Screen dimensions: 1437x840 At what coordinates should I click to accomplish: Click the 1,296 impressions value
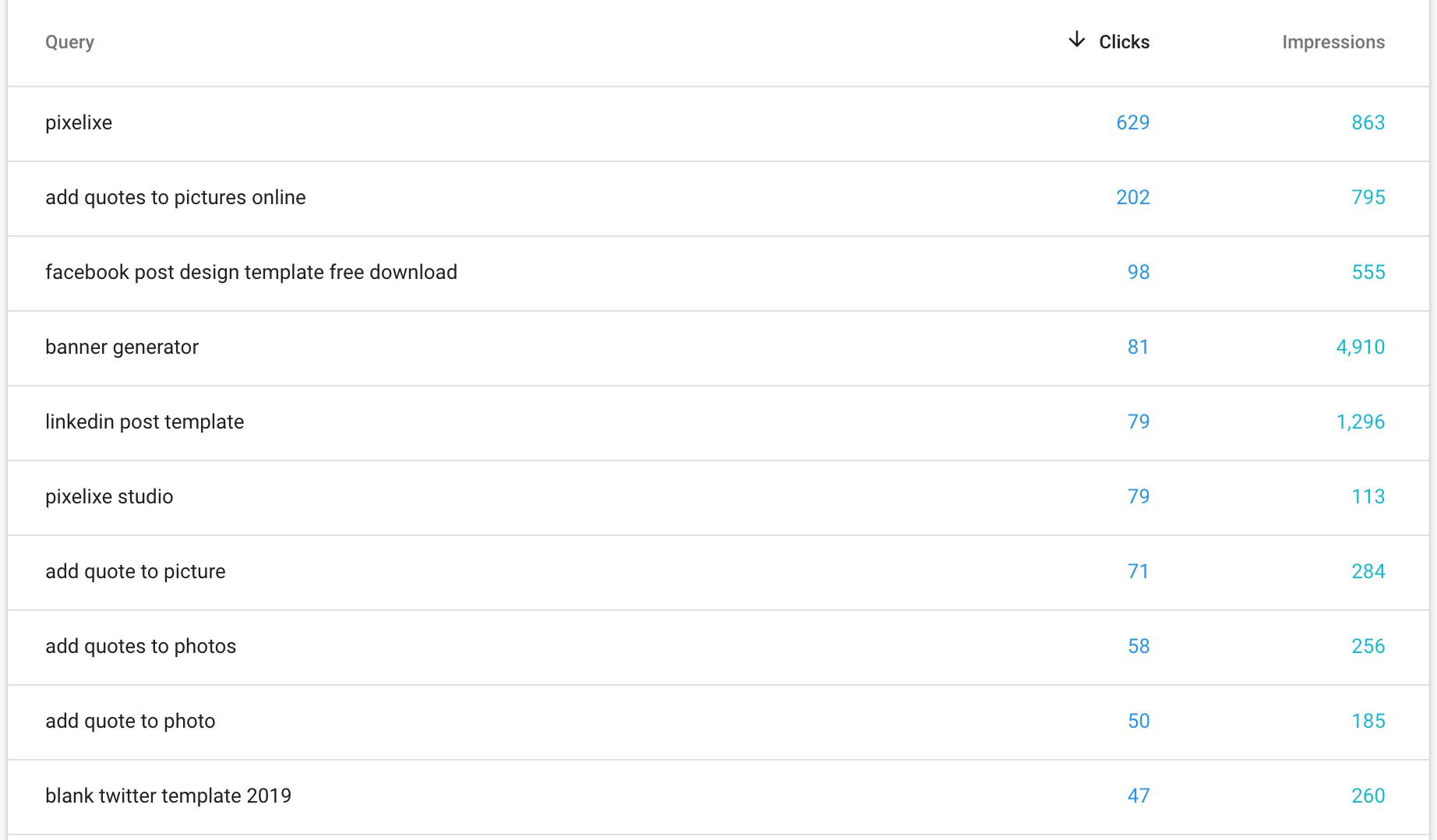pos(1361,422)
